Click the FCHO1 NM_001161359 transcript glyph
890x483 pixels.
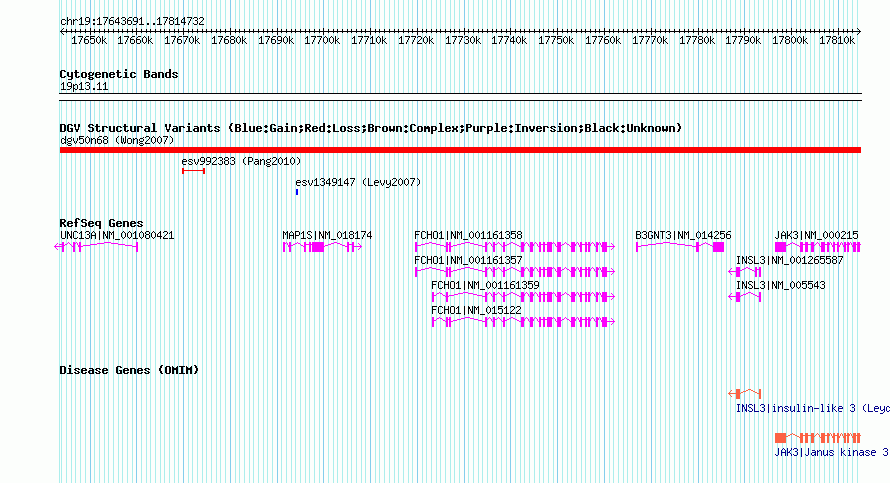(x=523, y=296)
